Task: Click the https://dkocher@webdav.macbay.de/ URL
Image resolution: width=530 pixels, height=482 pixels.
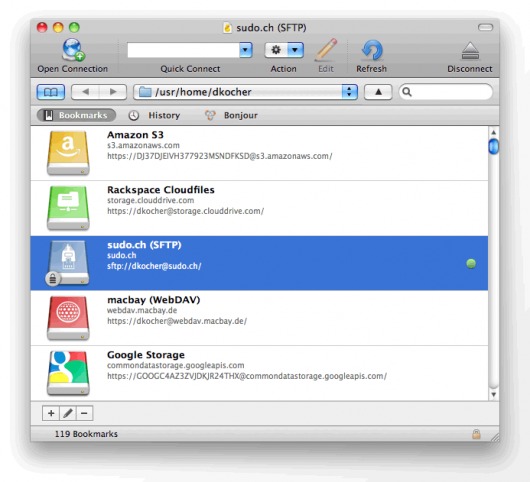Action: [x=177, y=321]
